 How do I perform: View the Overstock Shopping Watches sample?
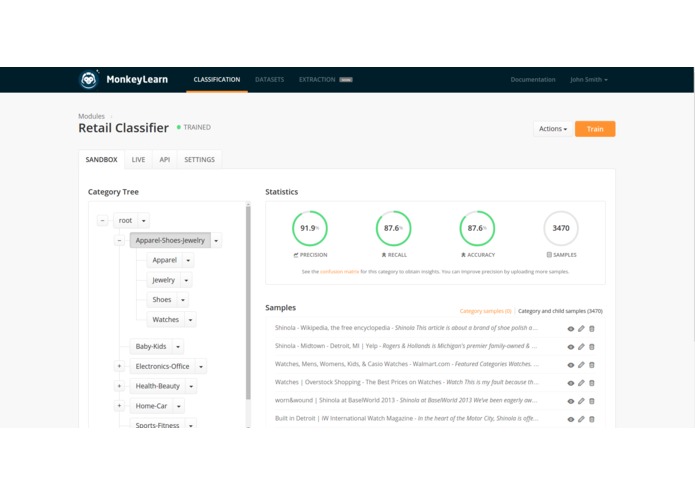coord(570,383)
